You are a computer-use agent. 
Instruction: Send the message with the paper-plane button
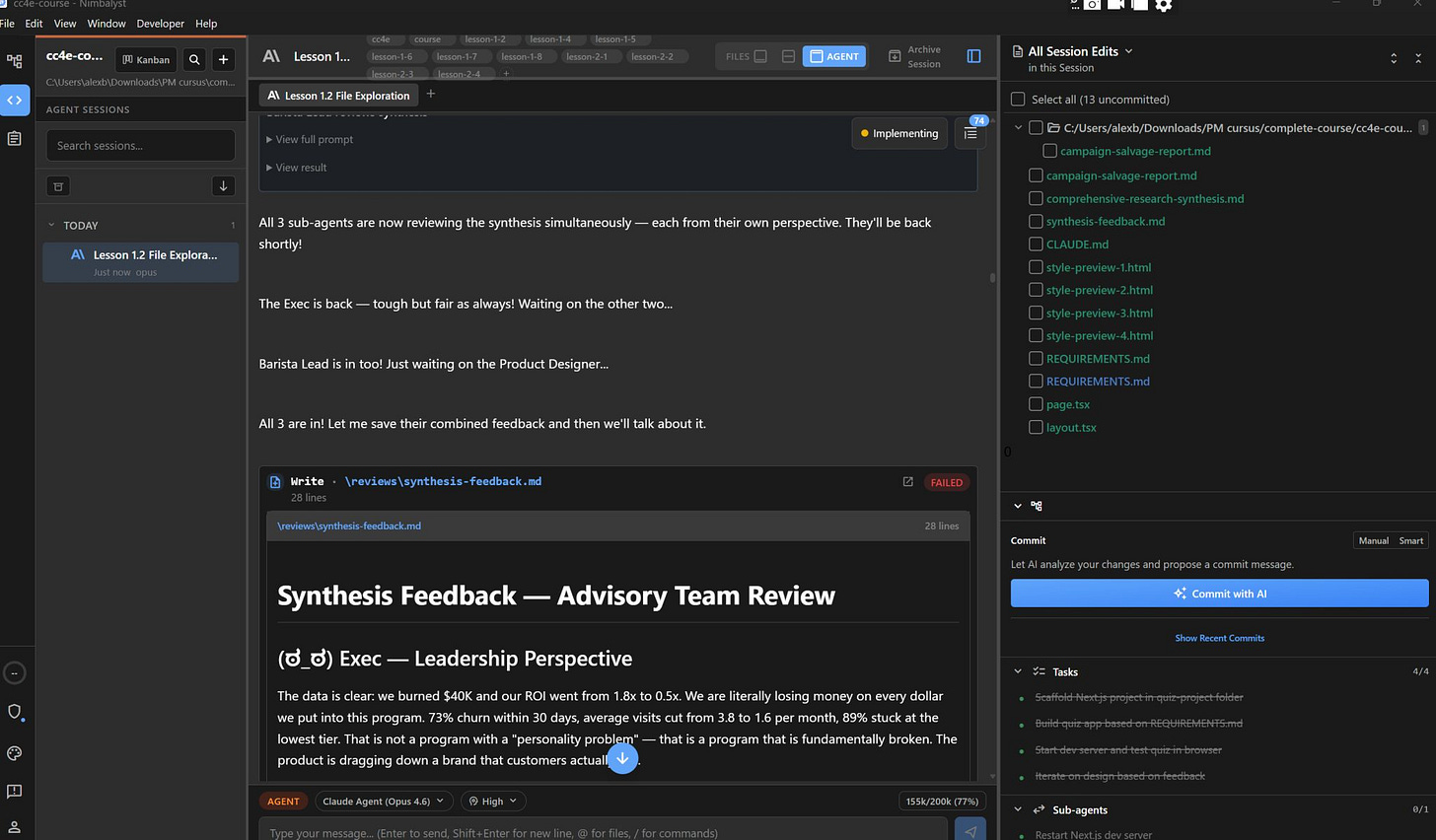tap(970, 831)
